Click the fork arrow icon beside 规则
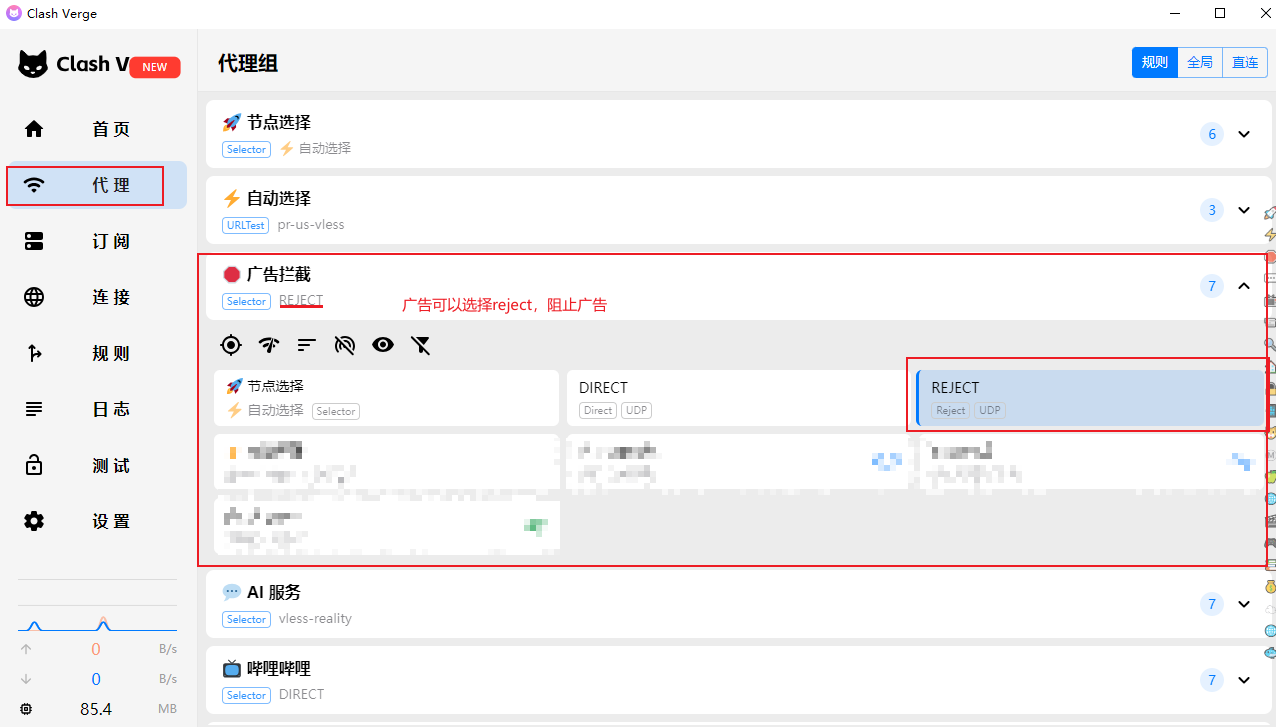Image resolution: width=1276 pixels, height=727 pixels. point(34,353)
